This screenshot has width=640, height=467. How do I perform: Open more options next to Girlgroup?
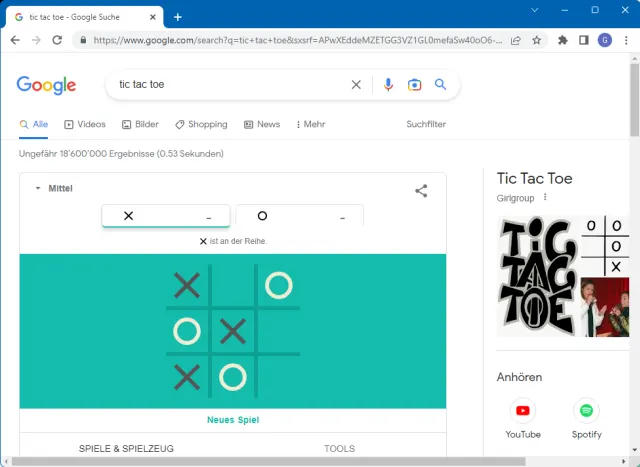point(545,198)
